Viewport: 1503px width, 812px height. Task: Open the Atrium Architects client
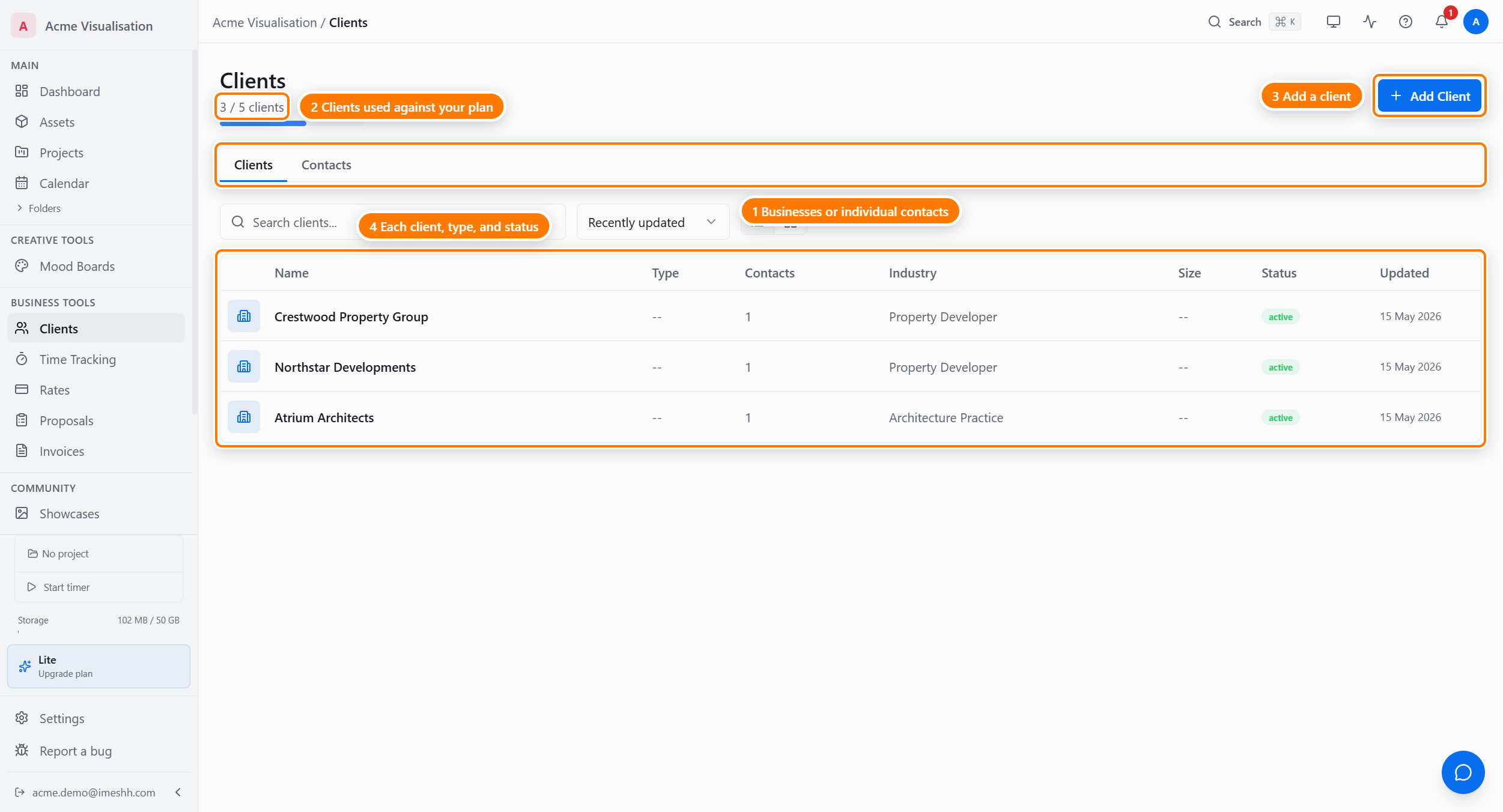[x=850, y=417]
